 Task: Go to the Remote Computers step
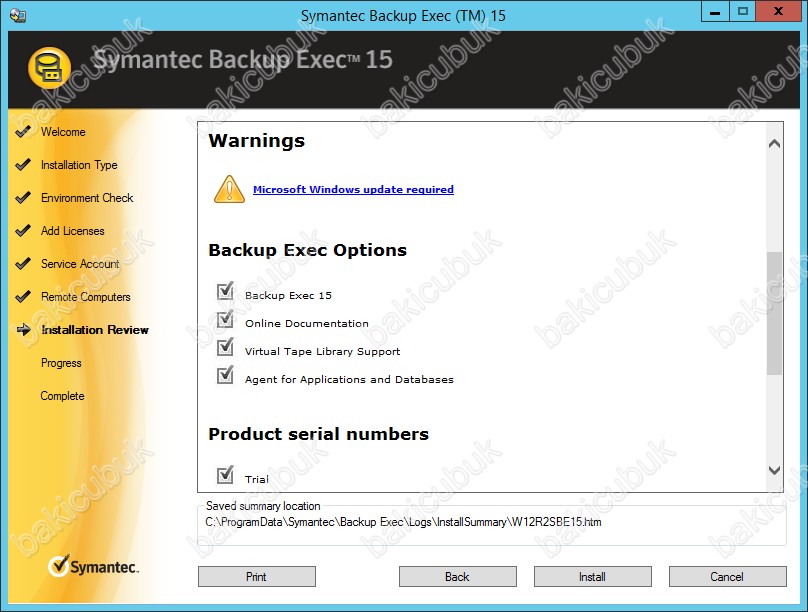[x=86, y=297]
